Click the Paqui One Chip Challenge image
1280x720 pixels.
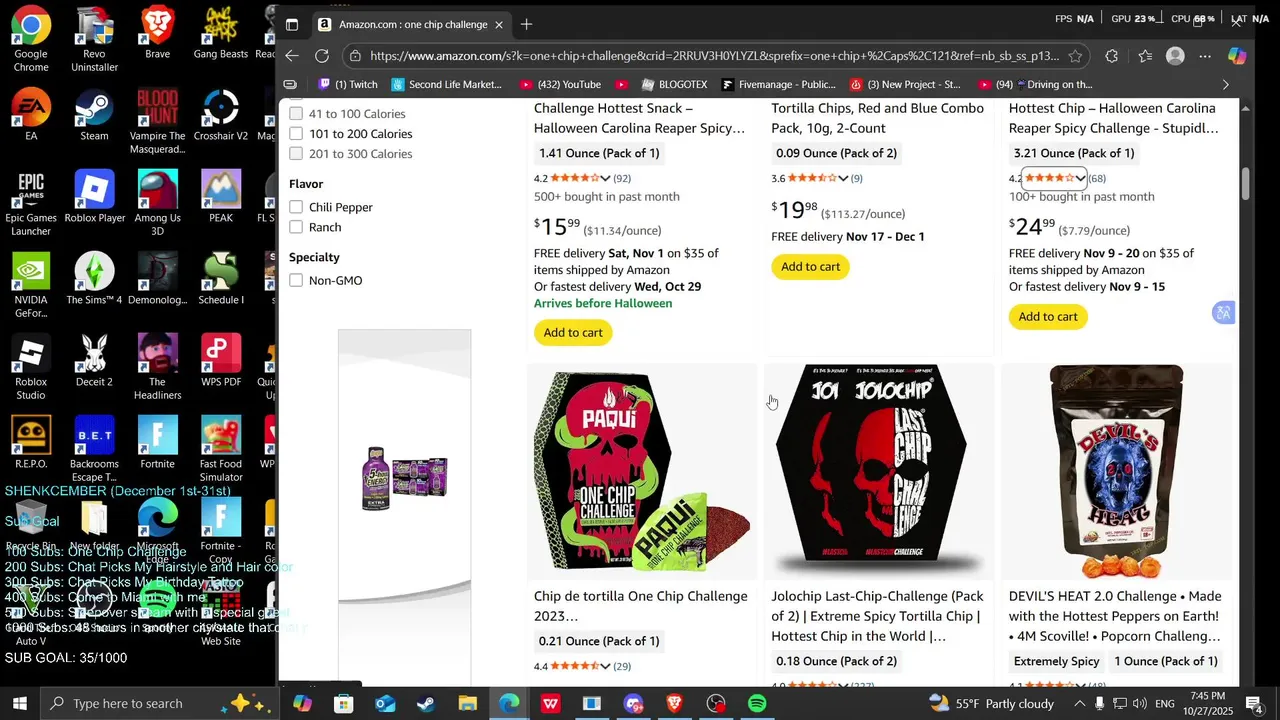[x=642, y=472]
